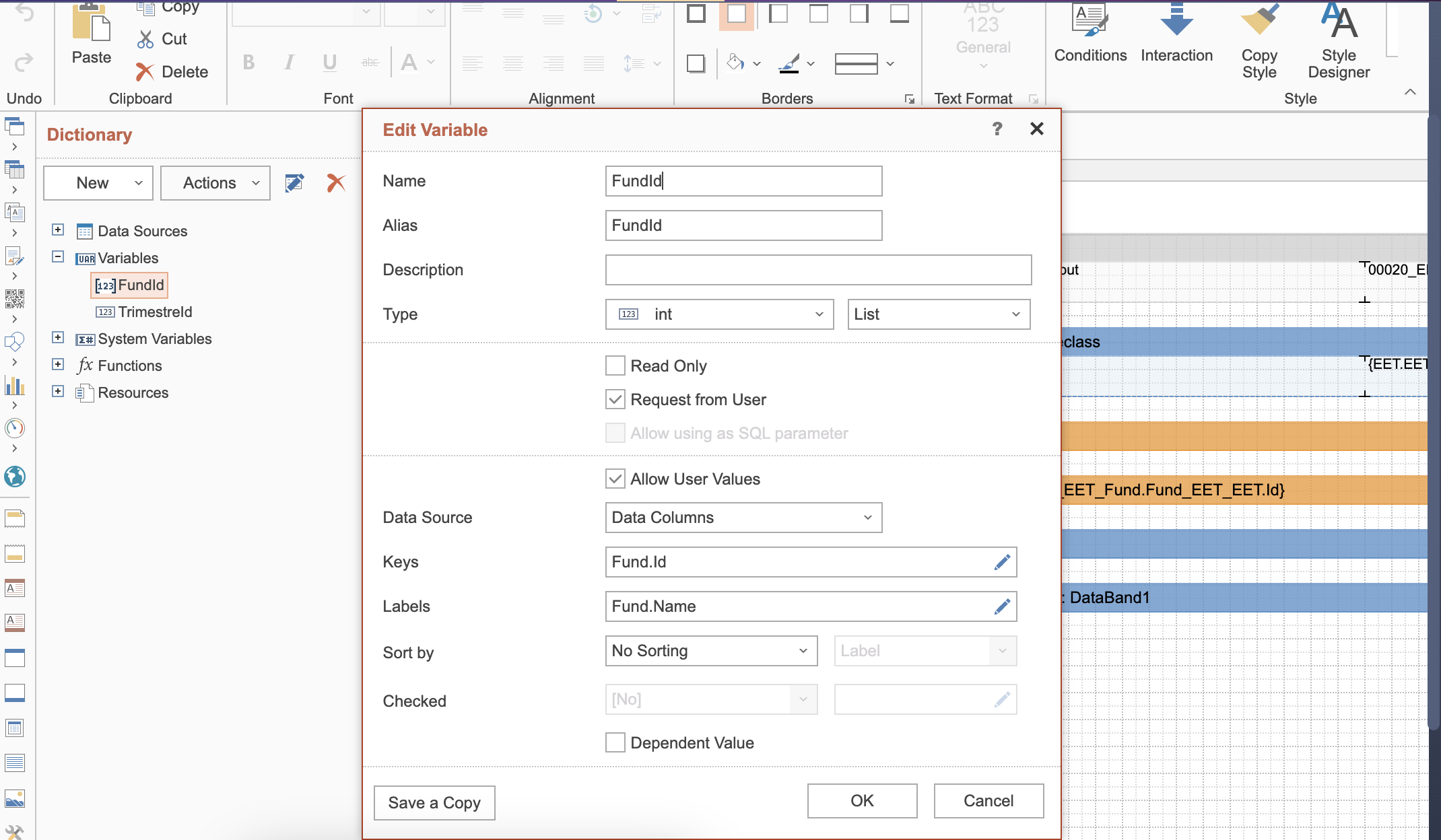The height and width of the screenshot is (840, 1441).
Task: Click the table component icon in left sidebar
Action: click(x=15, y=170)
